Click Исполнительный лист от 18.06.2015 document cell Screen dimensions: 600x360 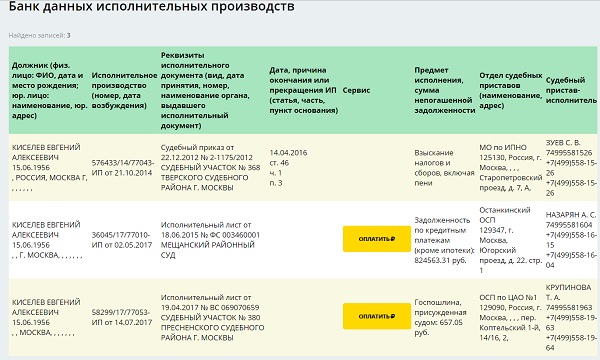click(x=210, y=240)
